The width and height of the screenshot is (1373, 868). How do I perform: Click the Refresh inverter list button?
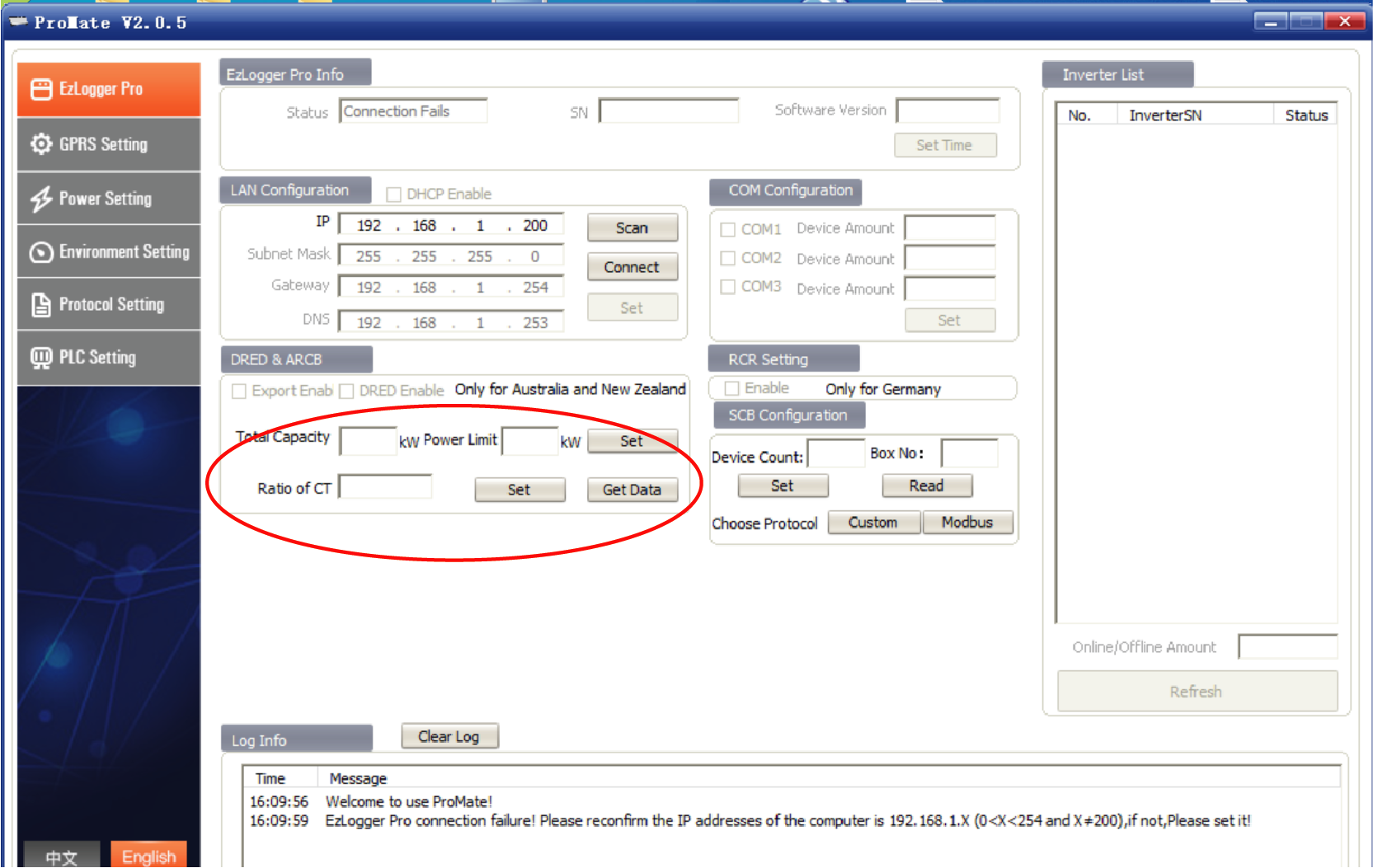[1197, 692]
